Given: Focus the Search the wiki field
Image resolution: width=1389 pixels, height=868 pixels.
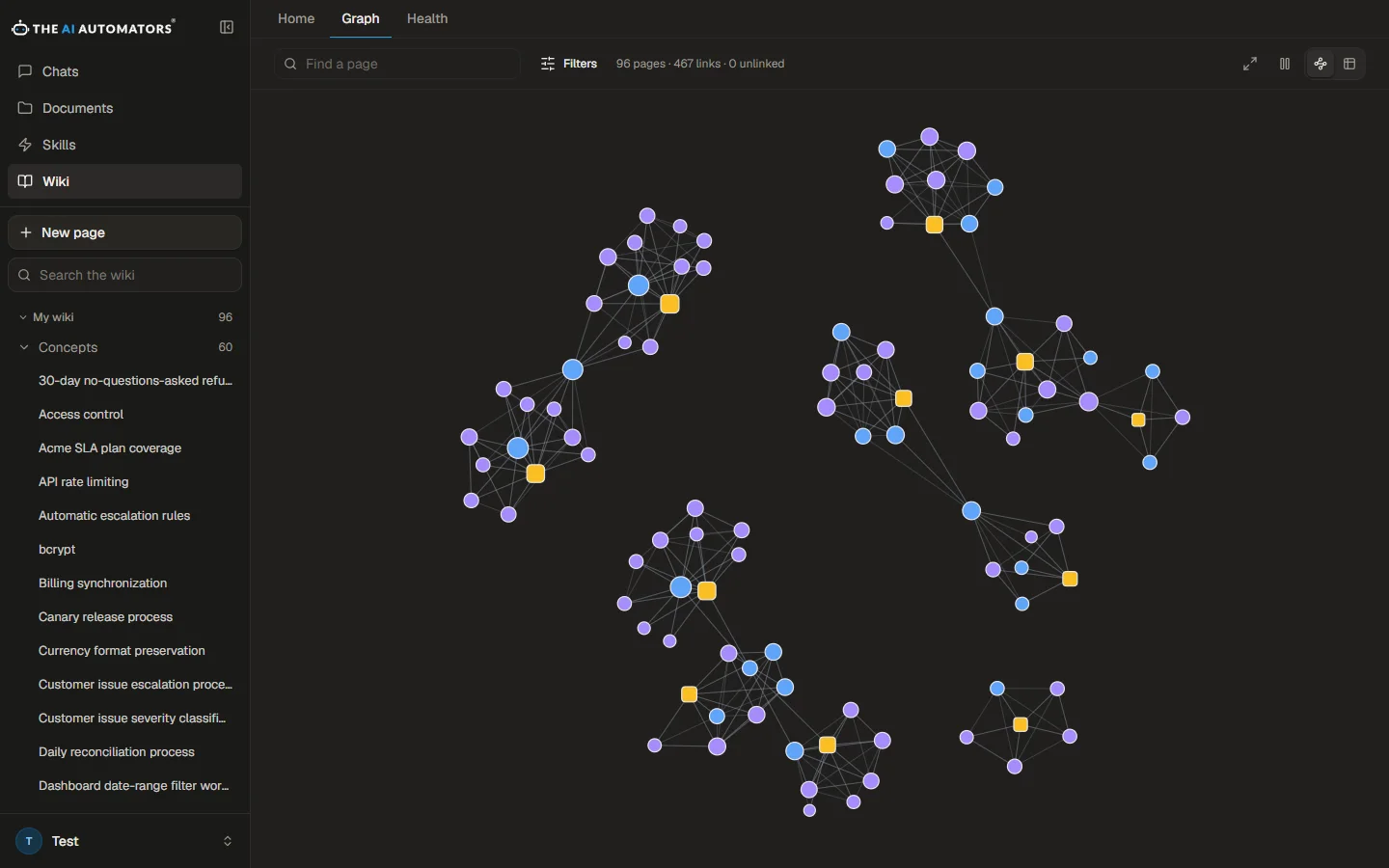Looking at the screenshot, I should pyautogui.click(x=124, y=275).
